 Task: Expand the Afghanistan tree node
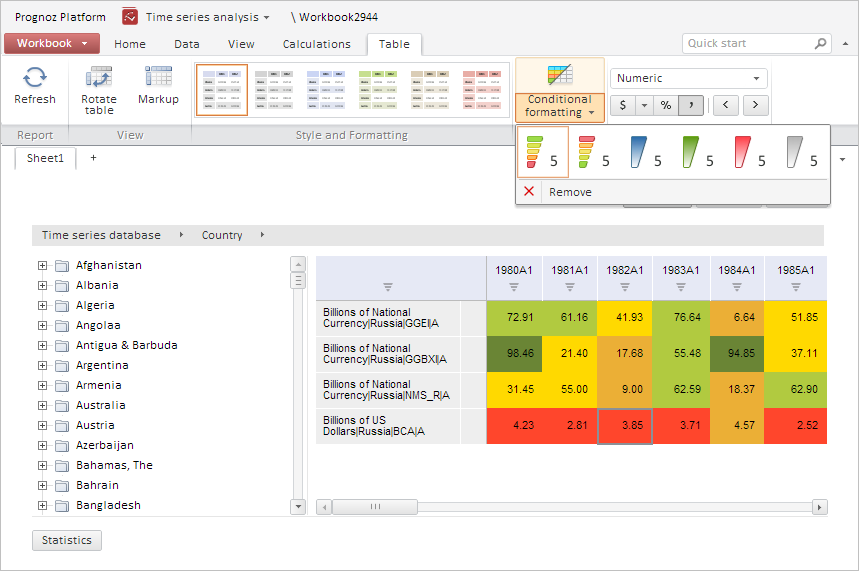pos(43,266)
